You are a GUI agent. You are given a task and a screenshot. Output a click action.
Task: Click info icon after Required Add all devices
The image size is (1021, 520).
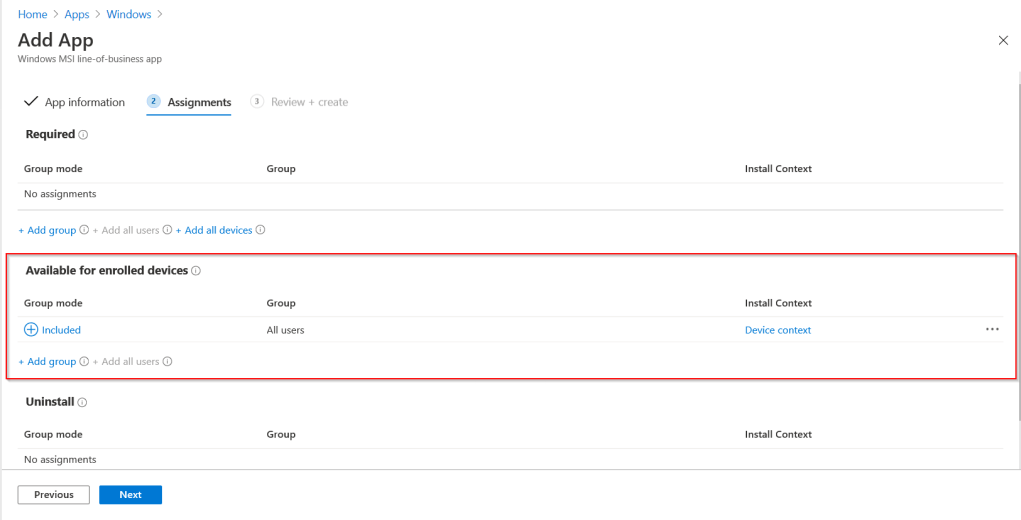[x=260, y=231]
